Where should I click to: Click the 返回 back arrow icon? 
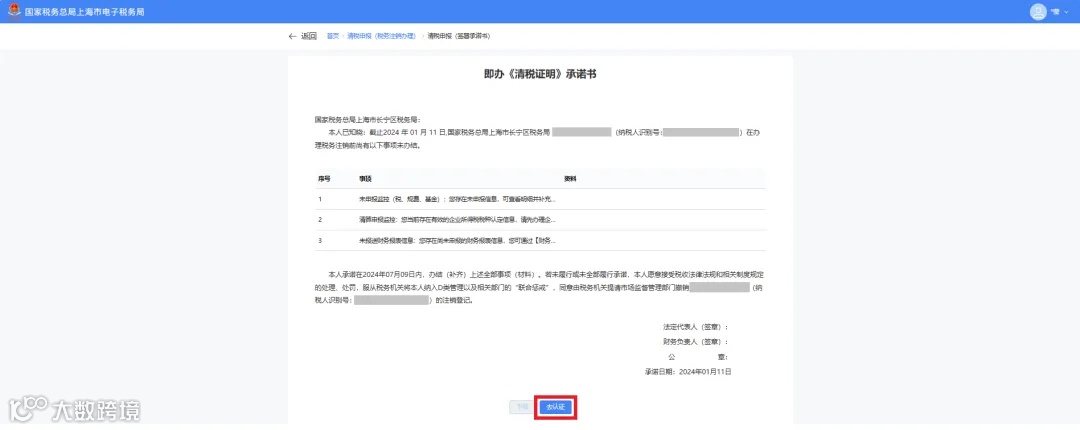point(292,36)
